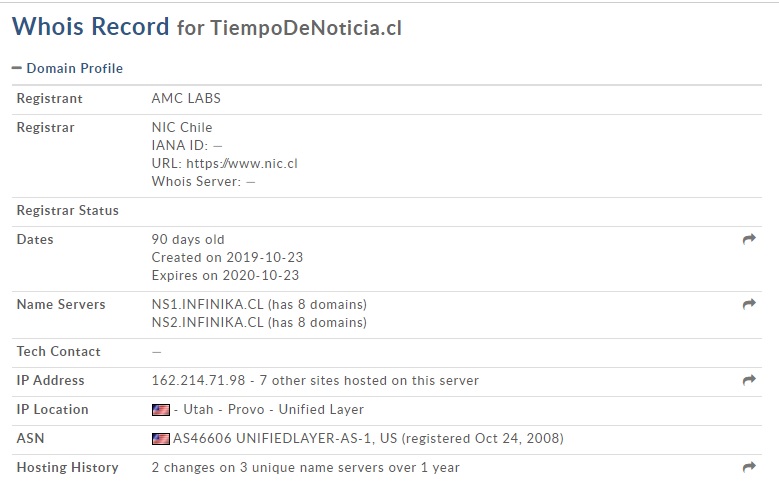Click the NS2.INFINIKA.CL name server
This screenshot has width=779, height=491.
point(207,322)
